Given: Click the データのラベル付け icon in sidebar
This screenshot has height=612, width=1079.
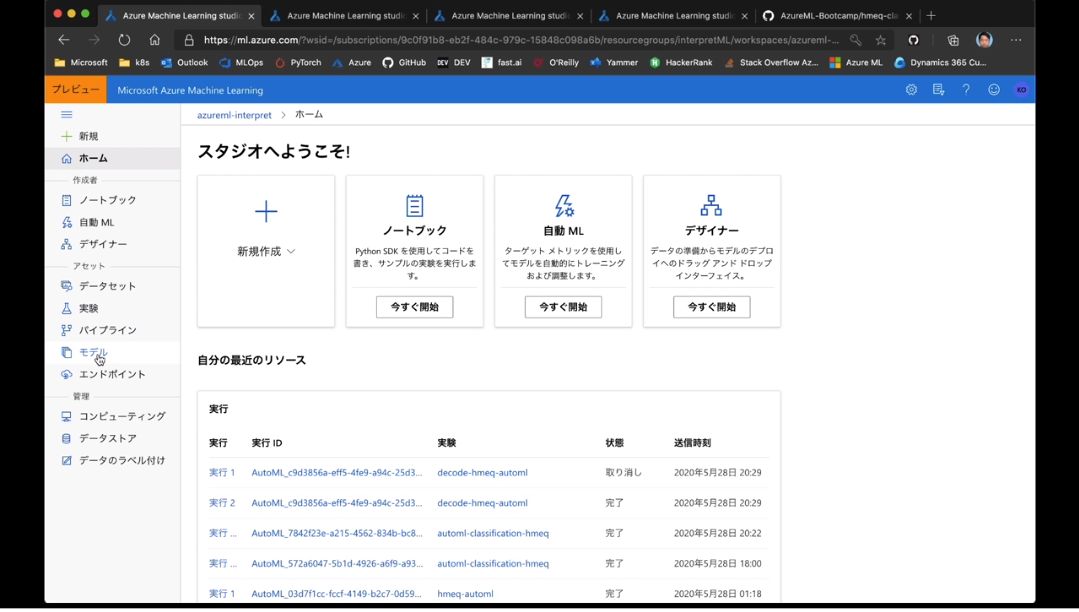Looking at the screenshot, I should click(67, 461).
